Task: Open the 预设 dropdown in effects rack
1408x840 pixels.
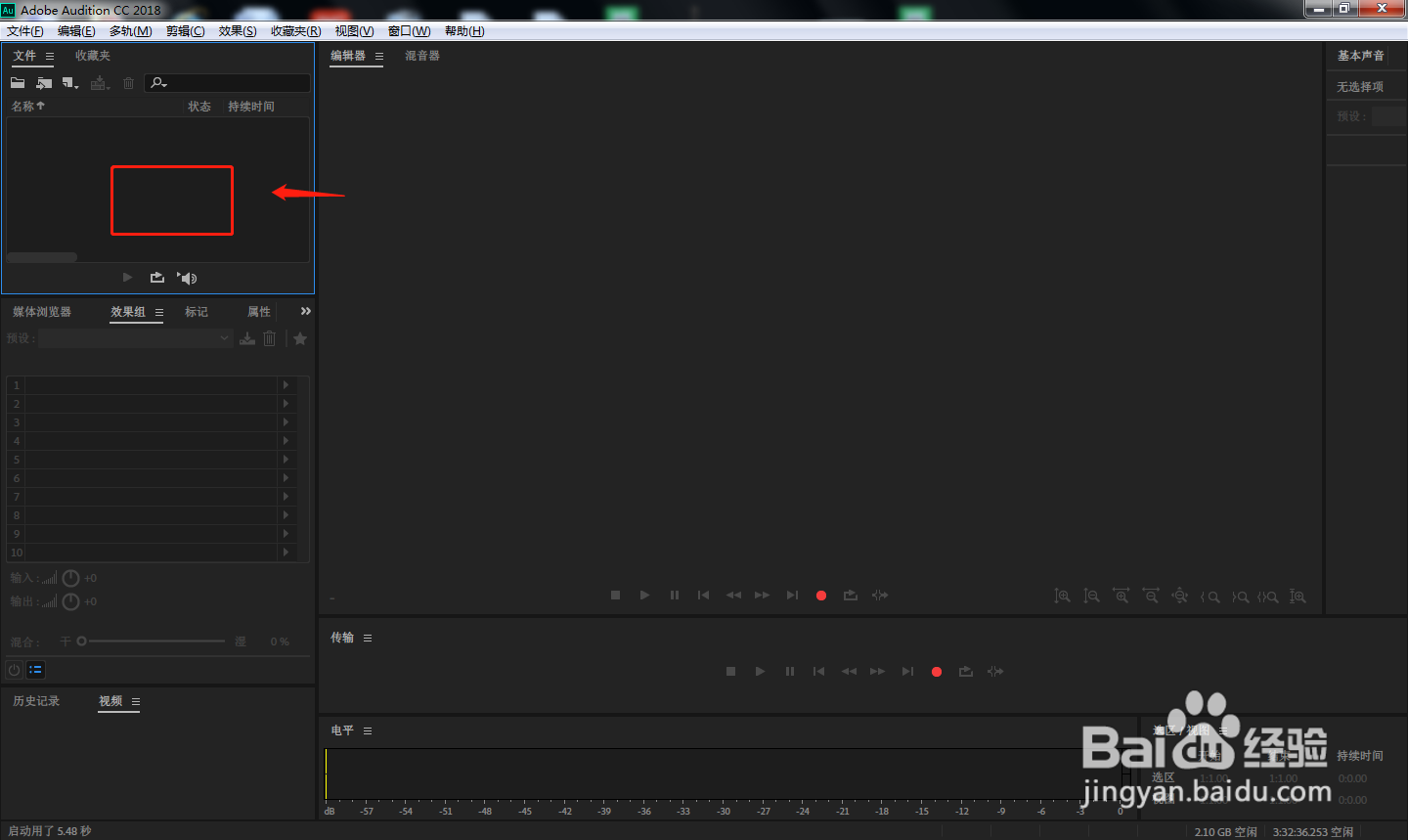Action: pos(135,338)
